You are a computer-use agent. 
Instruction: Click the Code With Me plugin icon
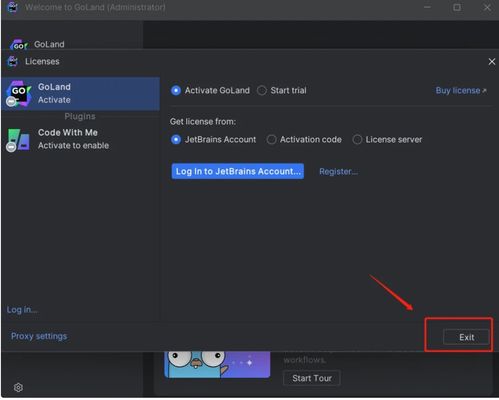(18, 140)
